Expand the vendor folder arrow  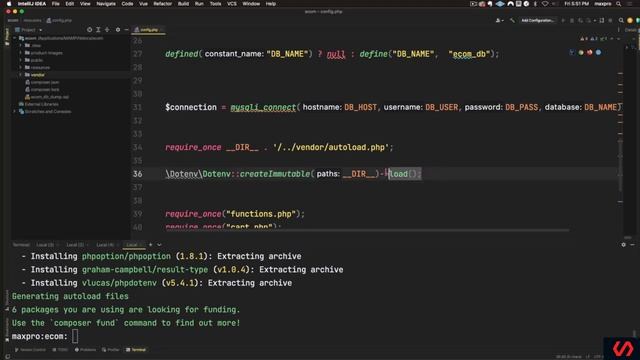coord(21,75)
